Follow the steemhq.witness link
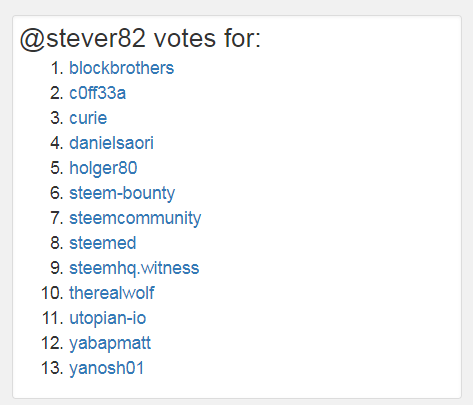The image size is (473, 405). (134, 268)
